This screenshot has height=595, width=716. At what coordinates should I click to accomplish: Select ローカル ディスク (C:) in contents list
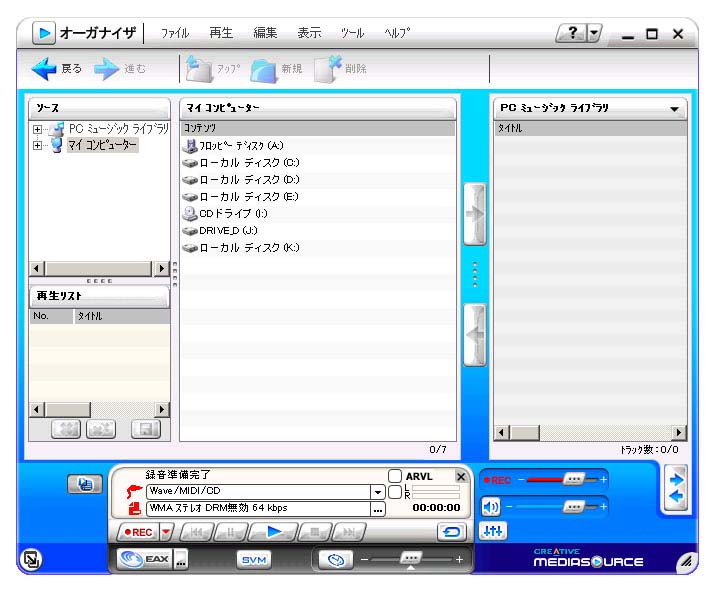[x=248, y=162]
